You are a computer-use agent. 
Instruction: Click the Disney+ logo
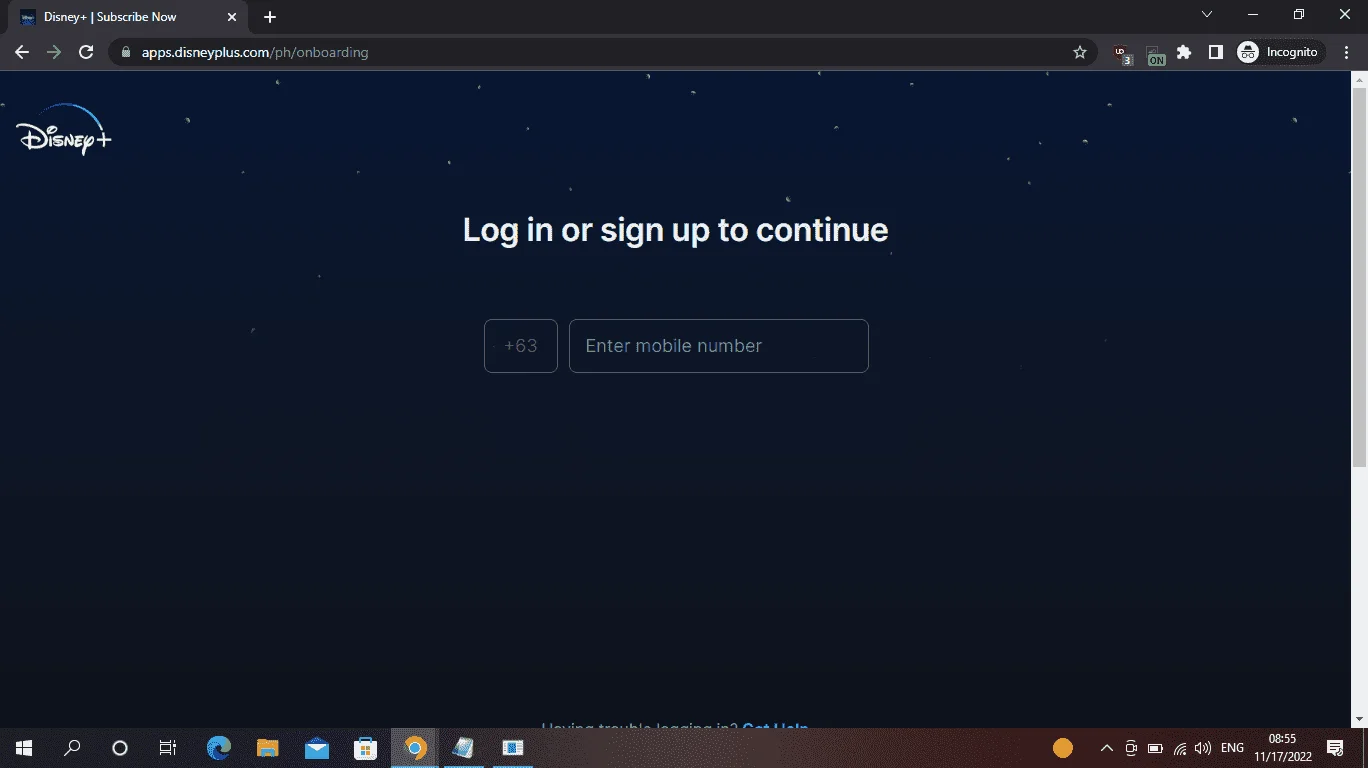64,131
